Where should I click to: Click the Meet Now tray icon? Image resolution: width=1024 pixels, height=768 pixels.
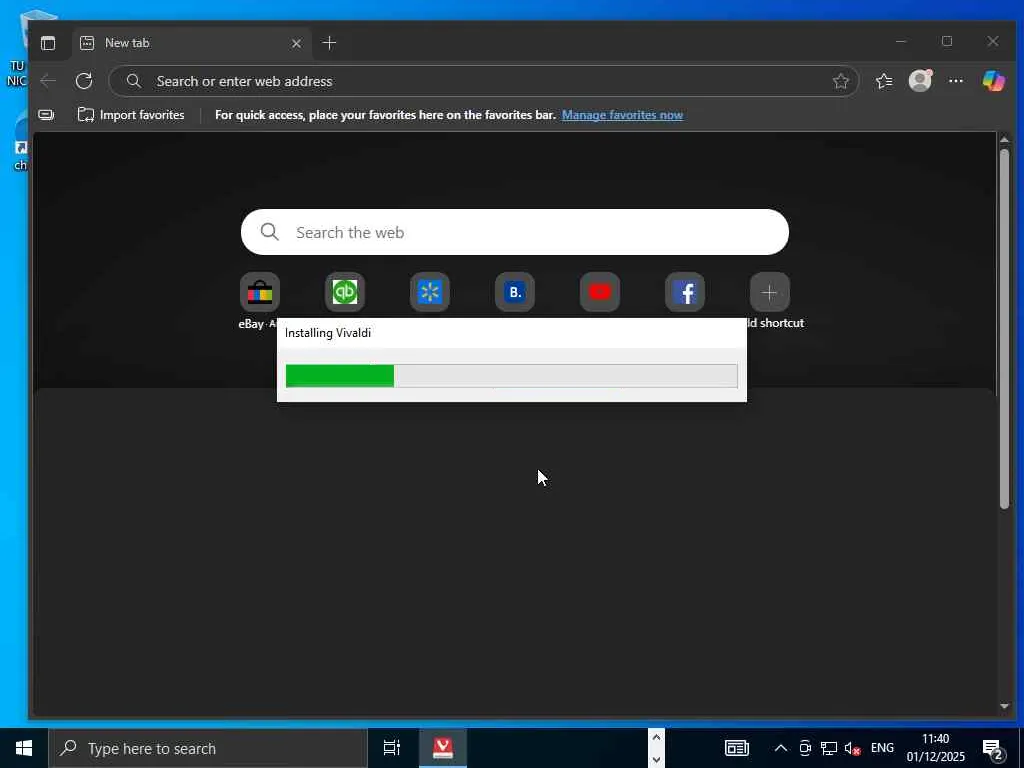click(x=805, y=748)
